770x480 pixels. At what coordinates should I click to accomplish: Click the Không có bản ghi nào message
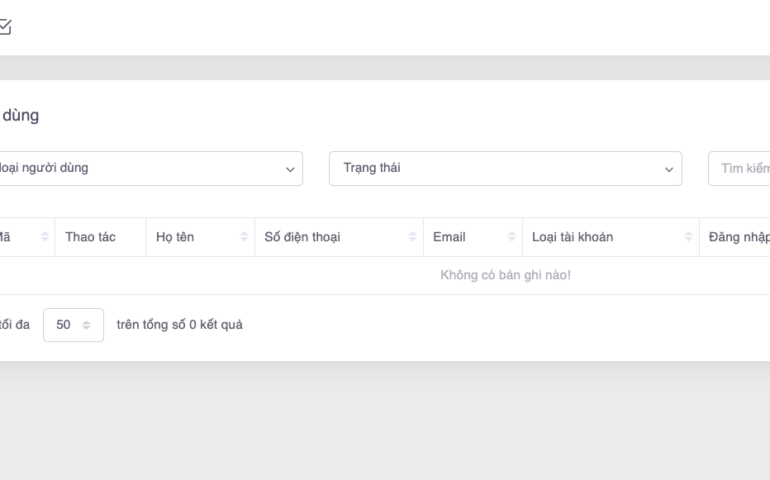click(x=505, y=276)
